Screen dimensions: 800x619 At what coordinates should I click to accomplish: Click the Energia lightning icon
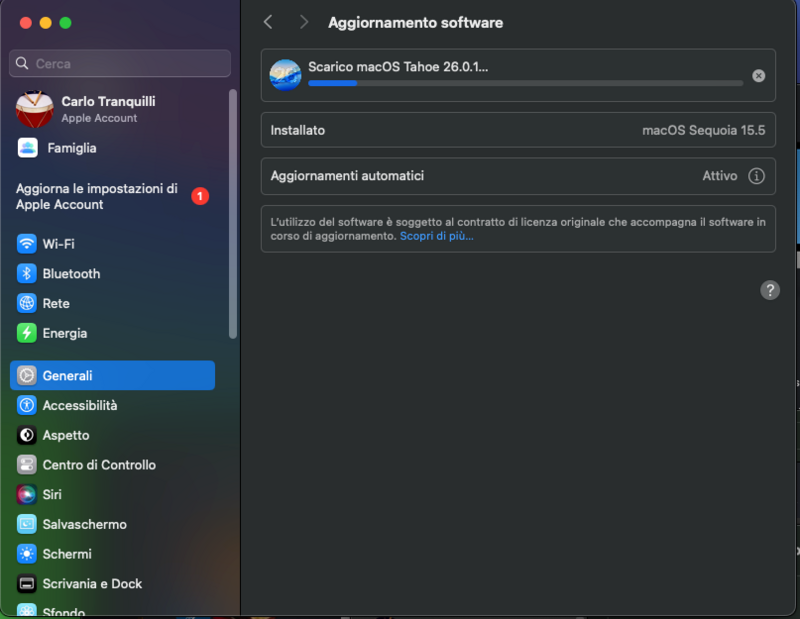pos(27,333)
